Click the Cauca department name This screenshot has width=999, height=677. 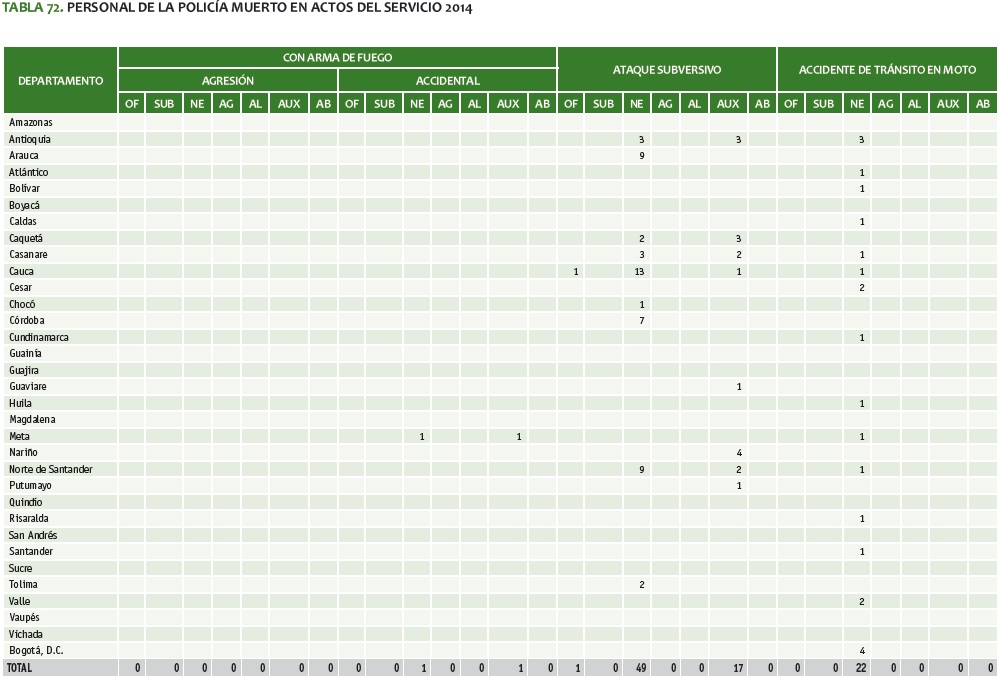(x=22, y=271)
